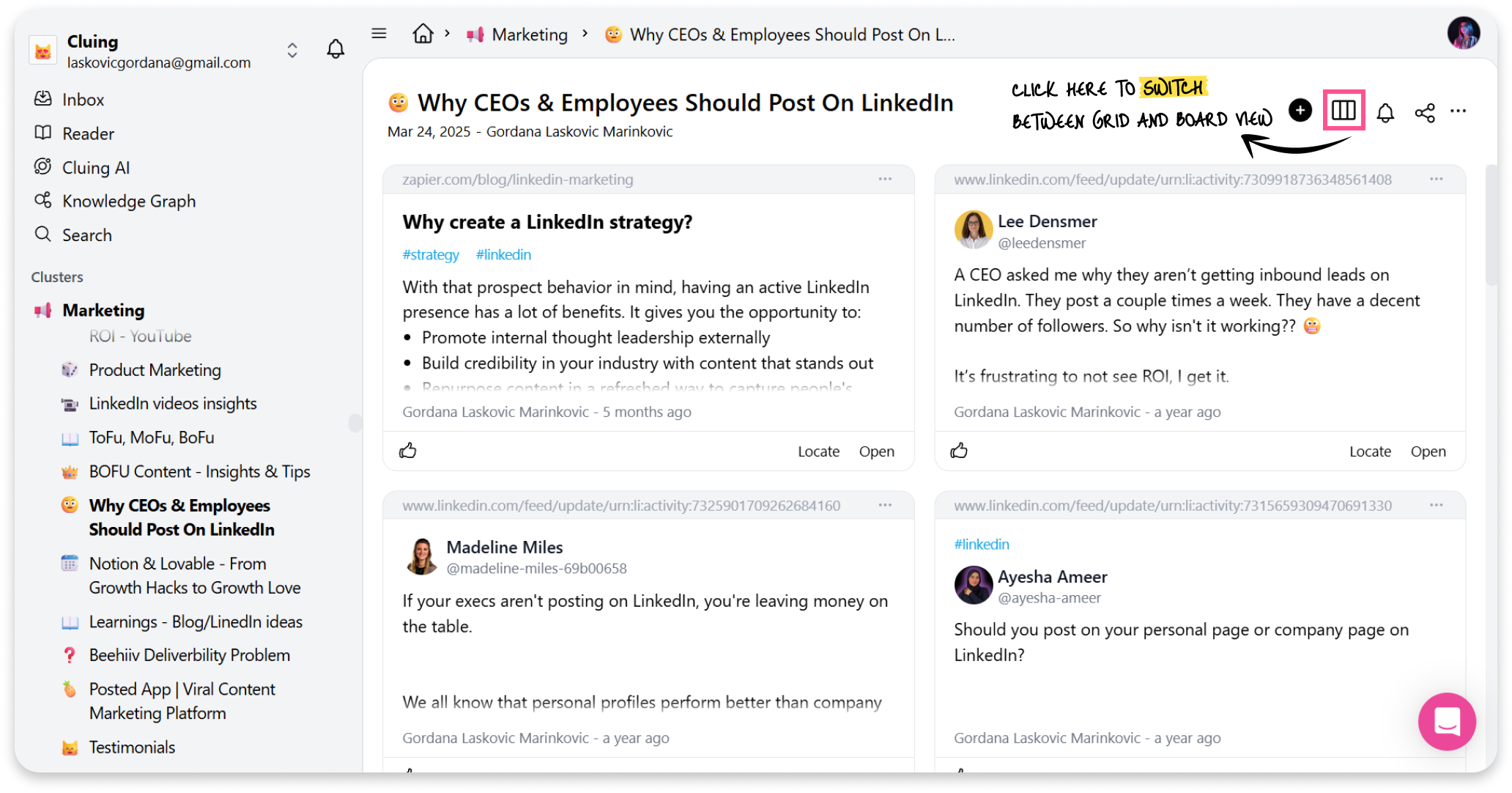Image resolution: width=1512 pixels, height=793 pixels.
Task: Click Locate on the Lee Densmer card
Action: [x=1370, y=451]
